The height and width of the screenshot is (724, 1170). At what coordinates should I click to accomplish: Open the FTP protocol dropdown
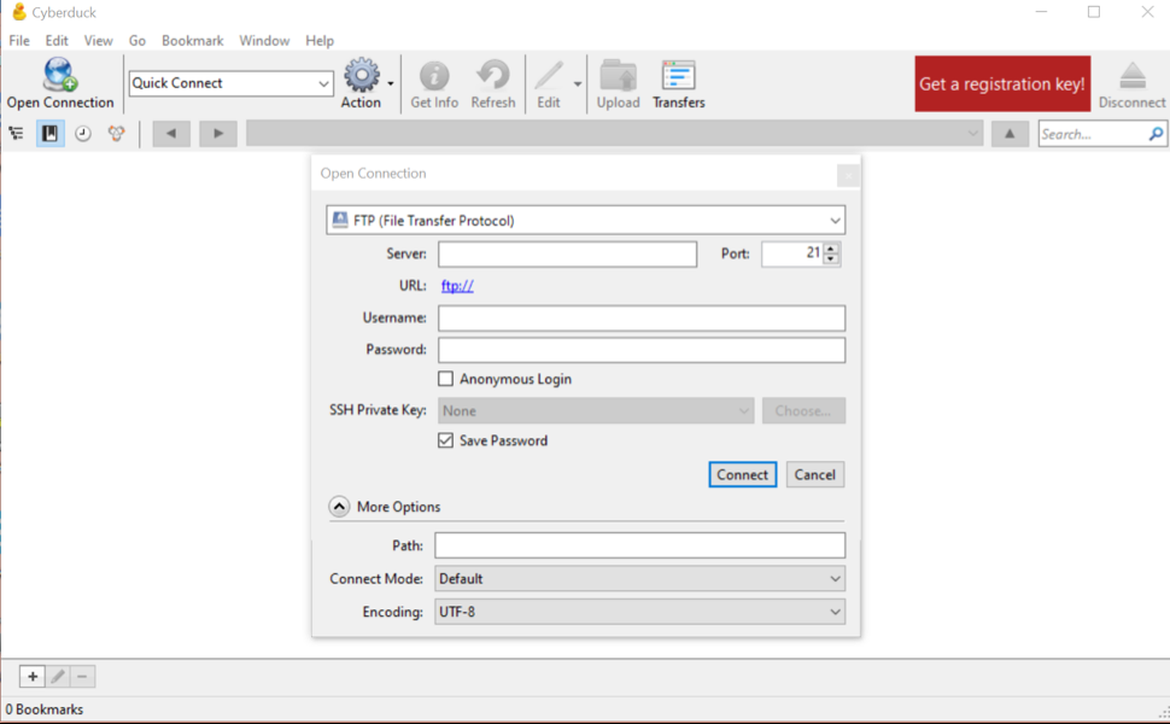pos(586,220)
